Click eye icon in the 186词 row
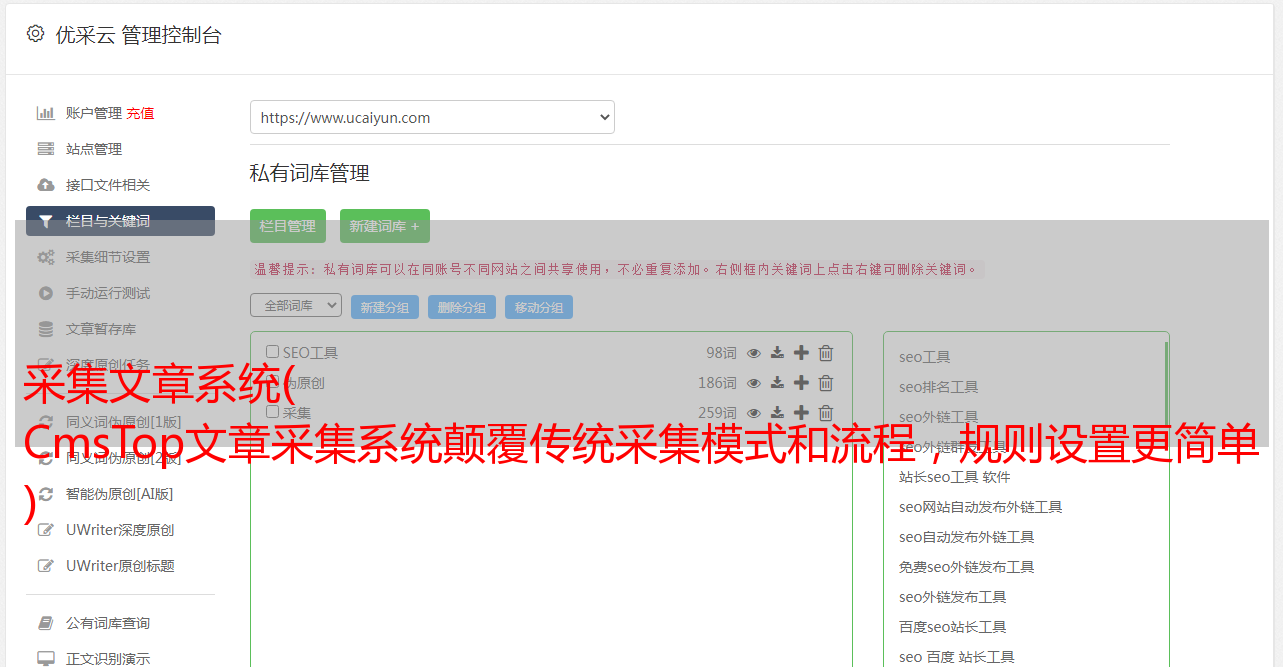 point(754,383)
